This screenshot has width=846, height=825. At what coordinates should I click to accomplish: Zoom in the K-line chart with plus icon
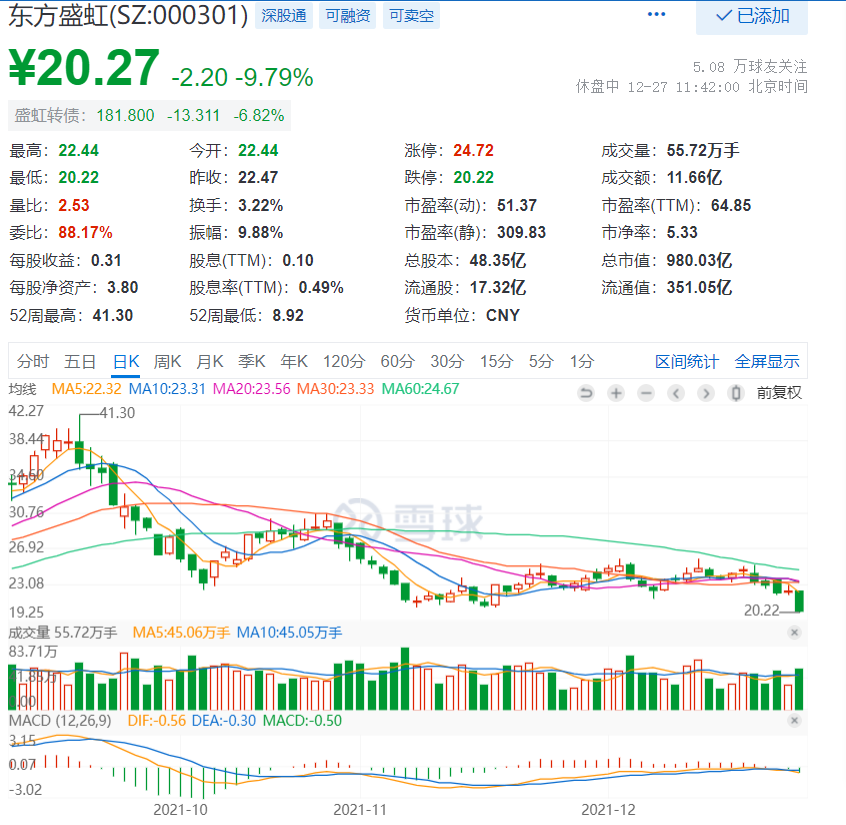(616, 393)
